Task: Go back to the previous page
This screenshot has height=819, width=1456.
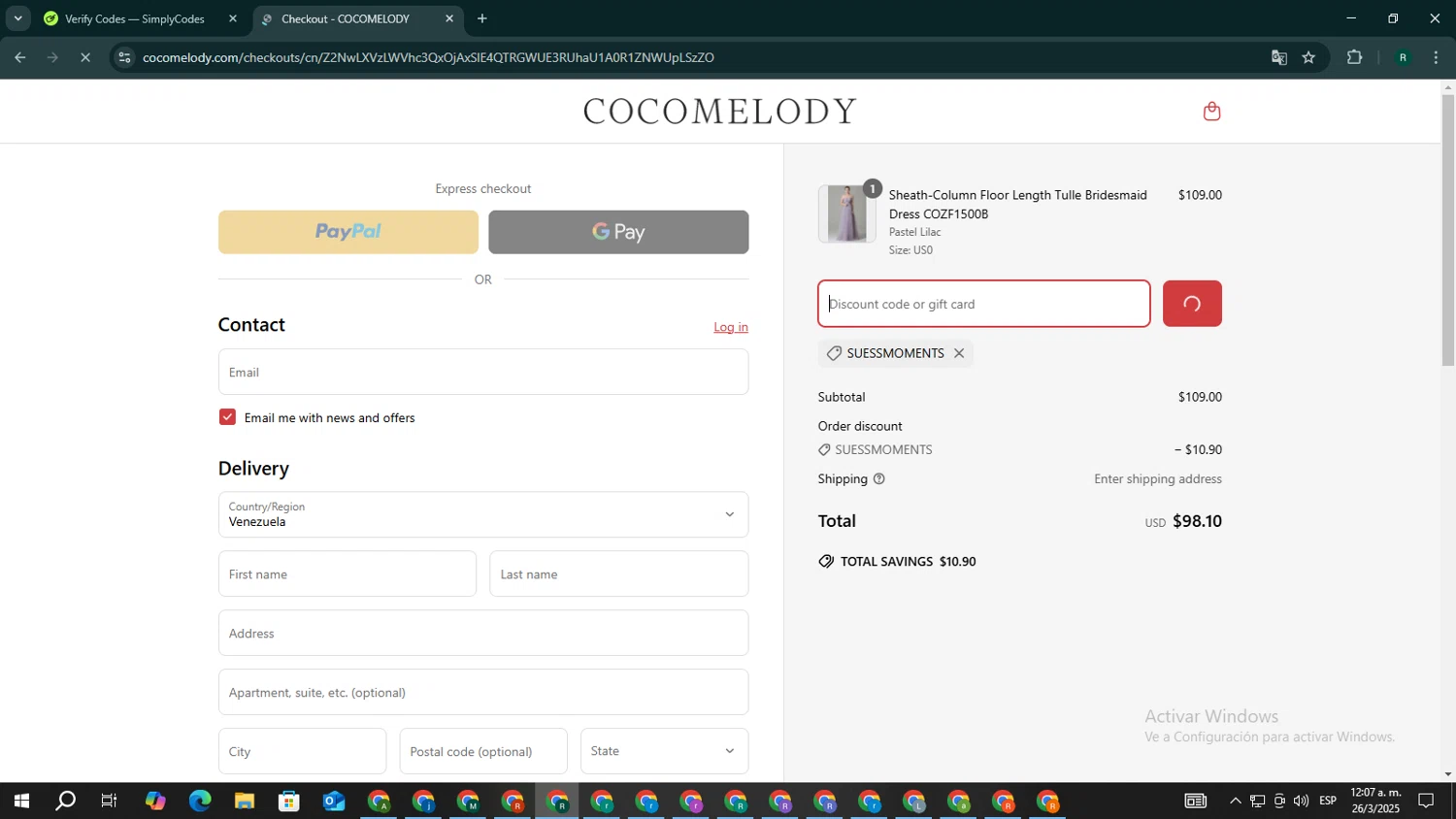Action: pyautogui.click(x=20, y=57)
